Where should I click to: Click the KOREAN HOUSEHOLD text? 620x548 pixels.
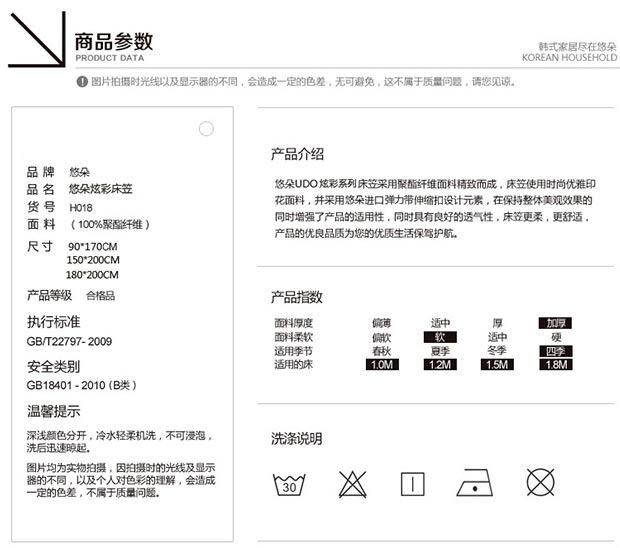click(x=569, y=58)
